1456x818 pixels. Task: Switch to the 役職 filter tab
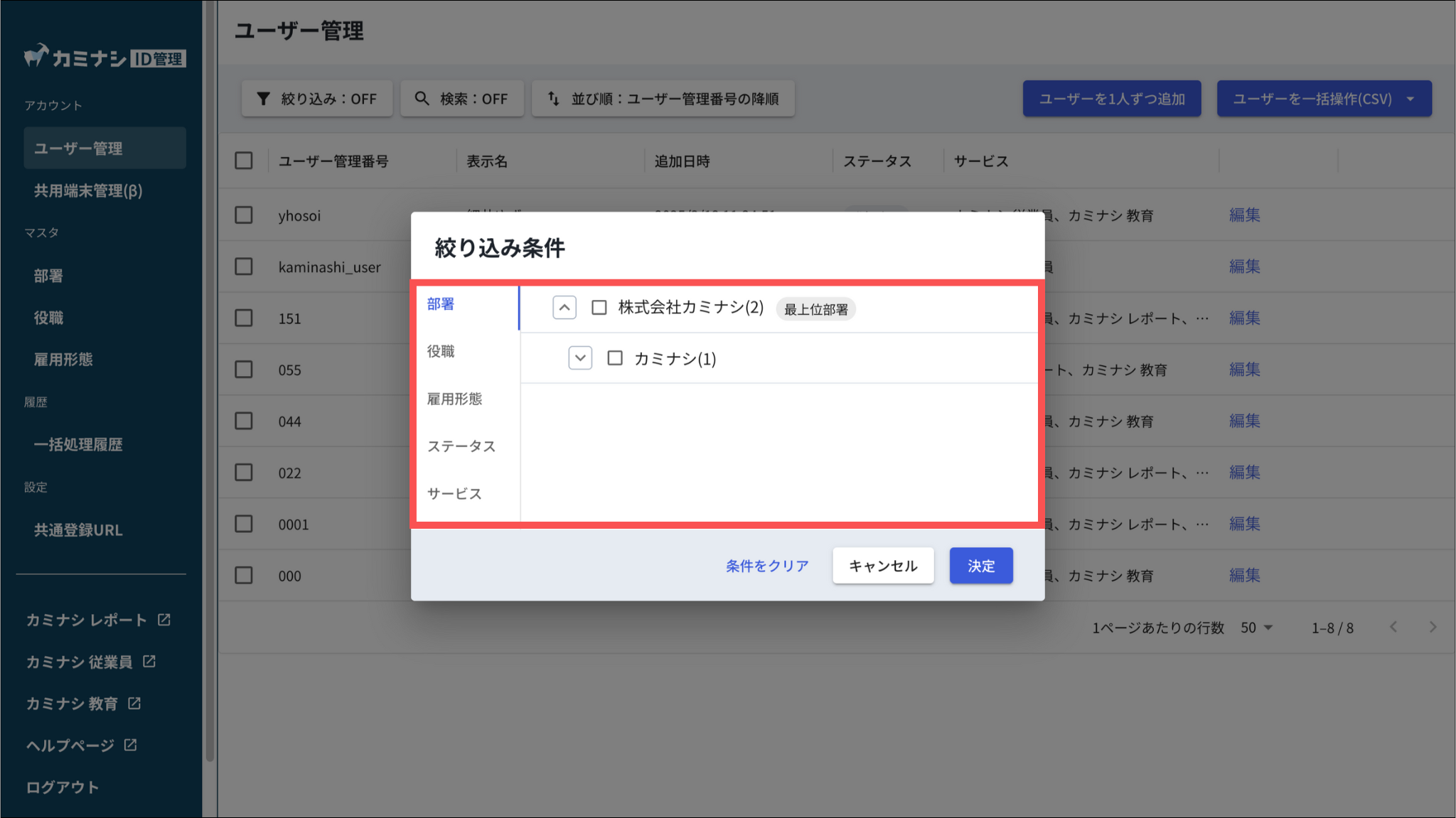click(441, 351)
